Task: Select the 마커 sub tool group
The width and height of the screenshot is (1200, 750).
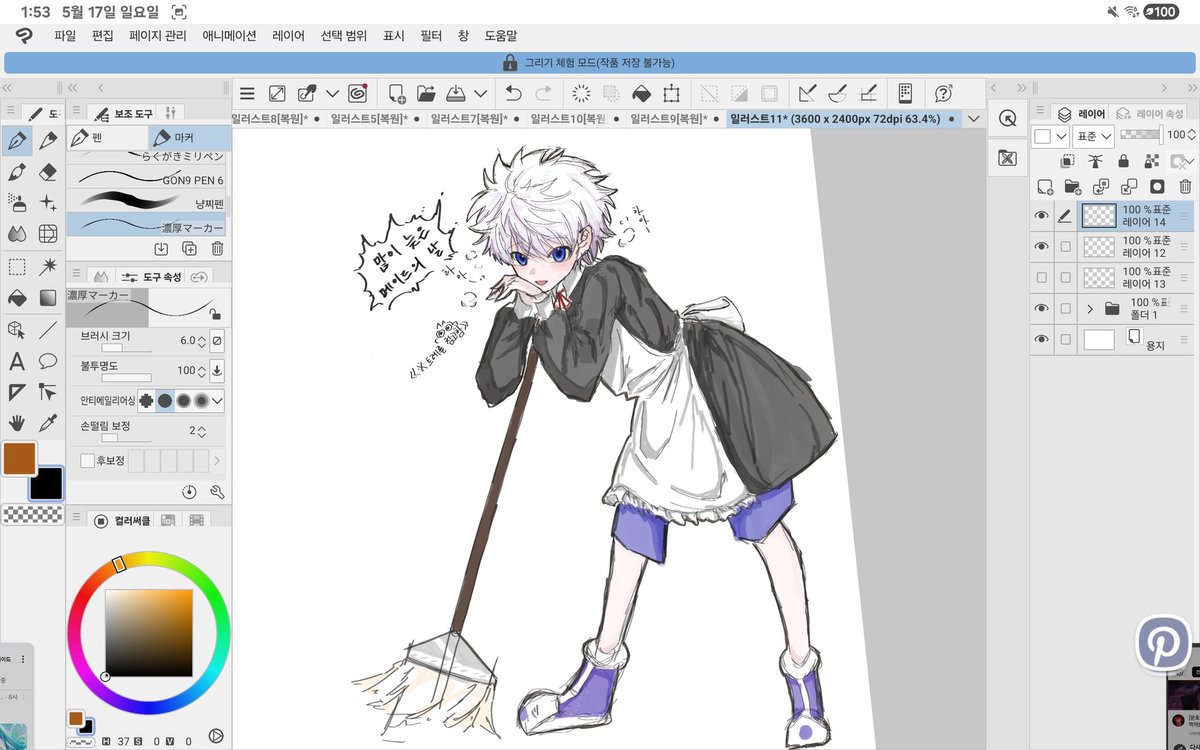Action: (x=189, y=138)
